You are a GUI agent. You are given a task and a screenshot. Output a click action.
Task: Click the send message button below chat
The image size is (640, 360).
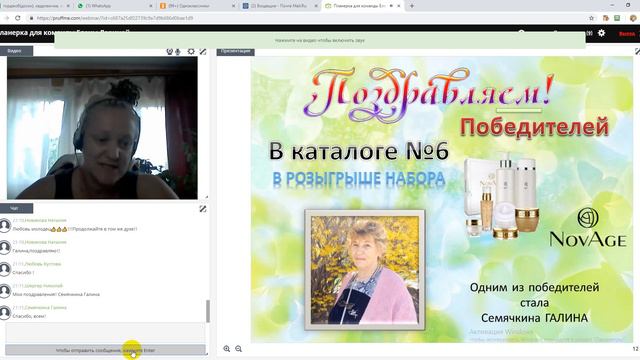click(105, 350)
